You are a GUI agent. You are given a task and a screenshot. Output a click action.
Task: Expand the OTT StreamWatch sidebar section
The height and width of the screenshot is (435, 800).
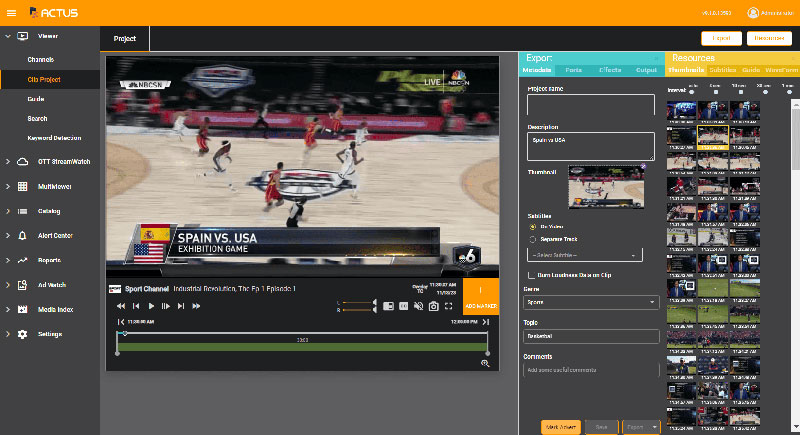9,161
